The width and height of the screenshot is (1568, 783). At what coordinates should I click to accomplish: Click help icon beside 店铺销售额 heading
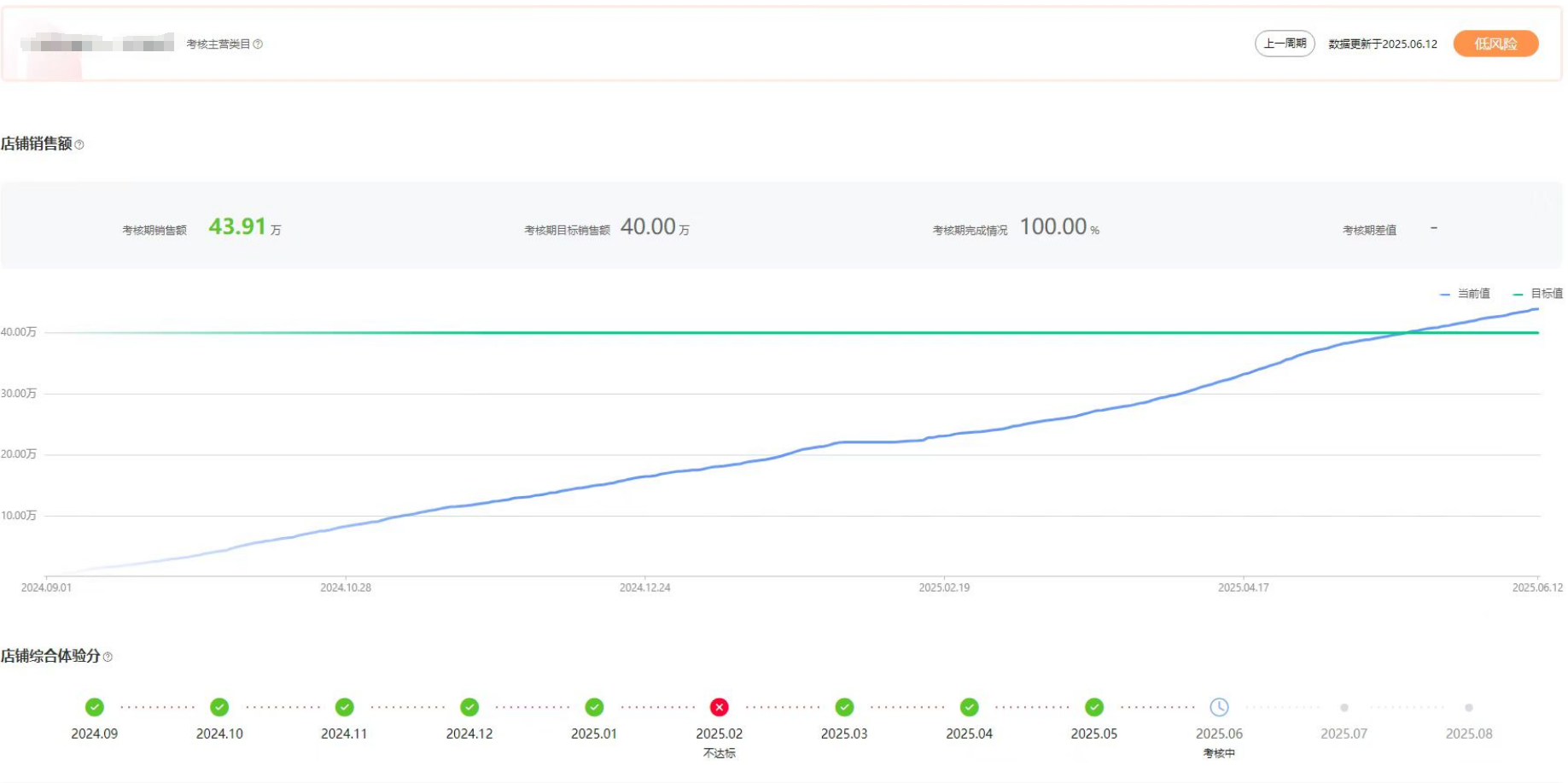pyautogui.click(x=79, y=145)
